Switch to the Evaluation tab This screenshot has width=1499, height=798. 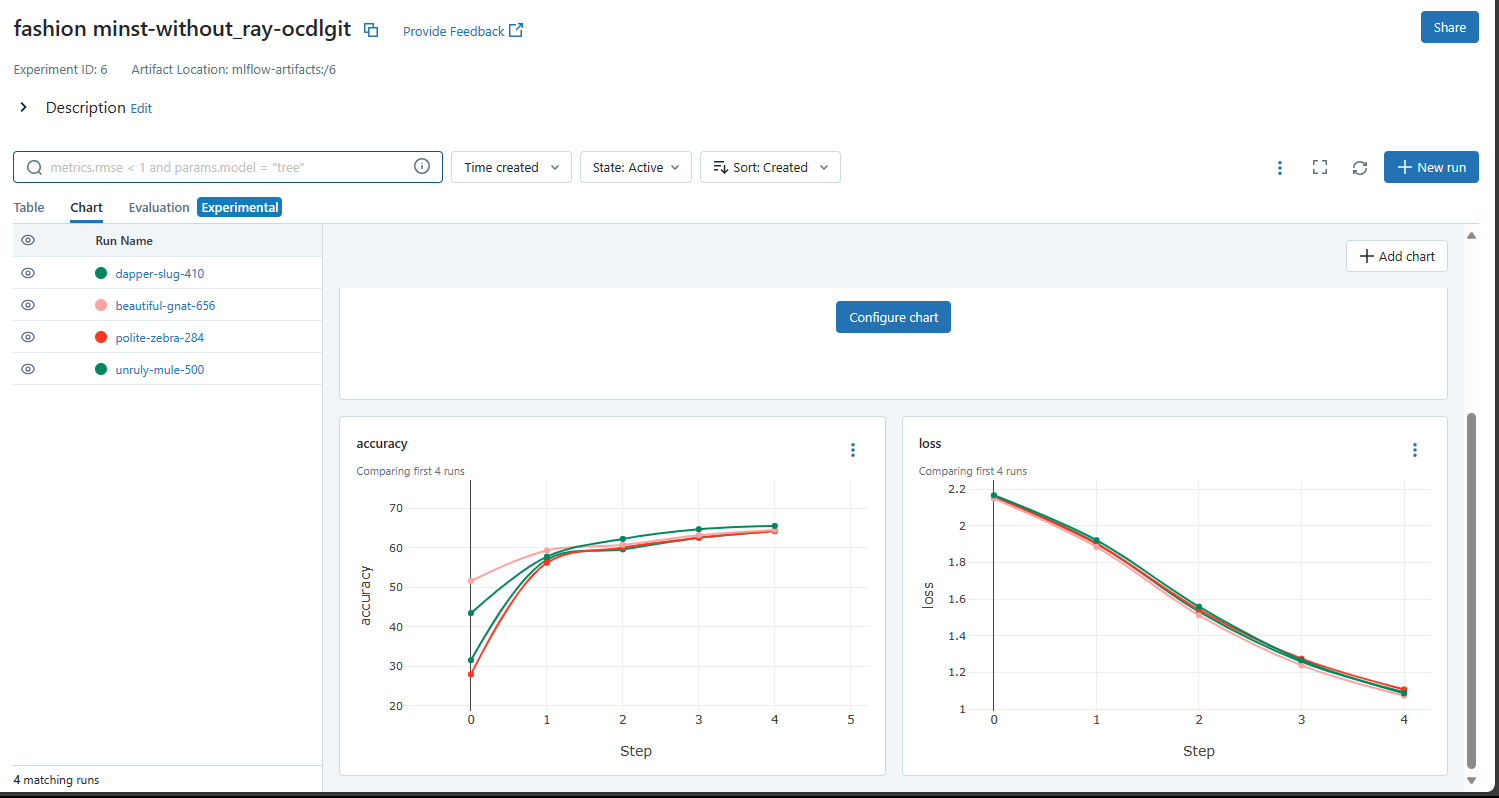[158, 207]
